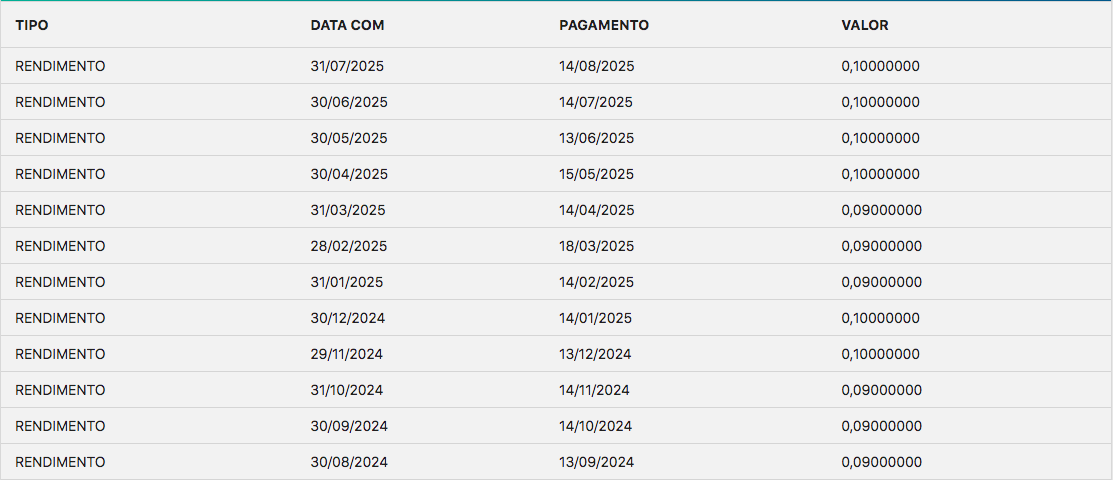Click payment date 15/05/2025
Screen dimensions: 1113x480
coord(596,174)
